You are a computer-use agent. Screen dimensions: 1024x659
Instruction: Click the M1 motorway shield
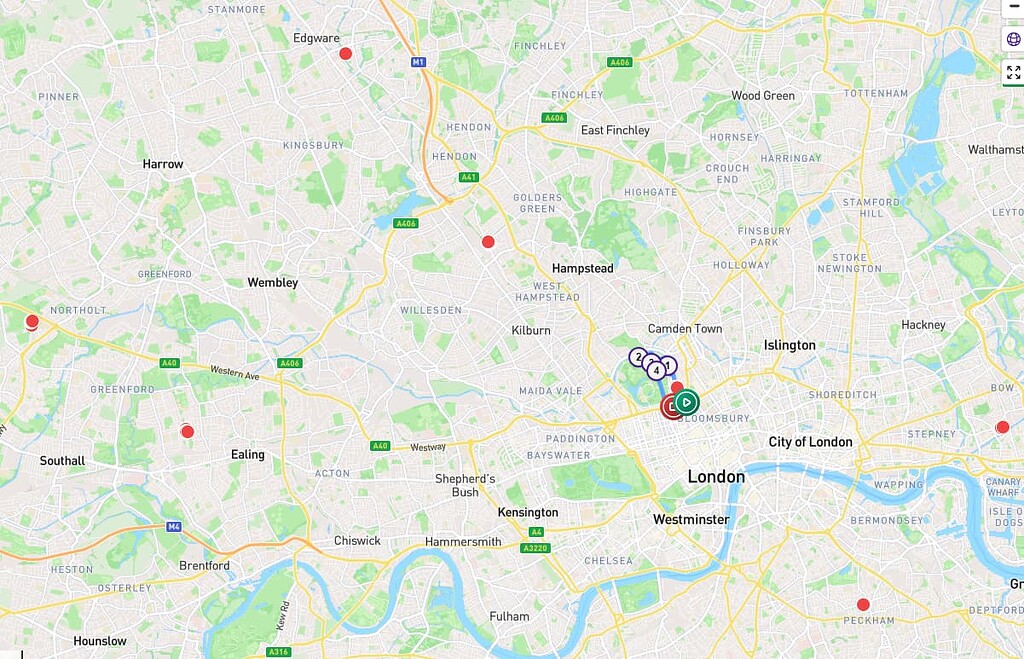(419, 62)
